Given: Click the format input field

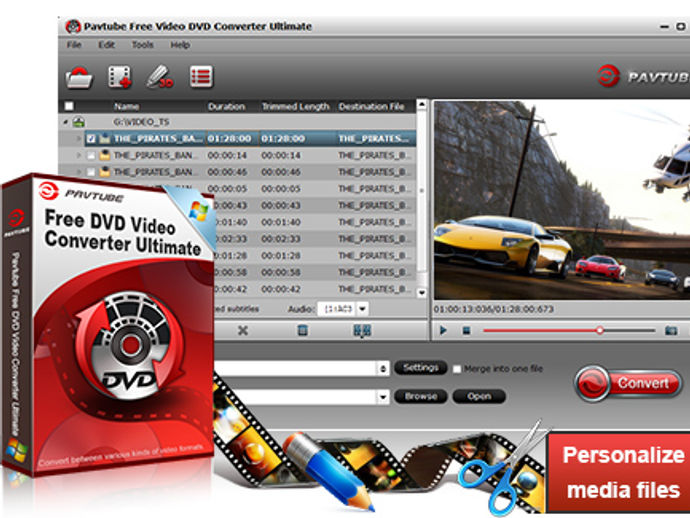Looking at the screenshot, I should (x=295, y=369).
